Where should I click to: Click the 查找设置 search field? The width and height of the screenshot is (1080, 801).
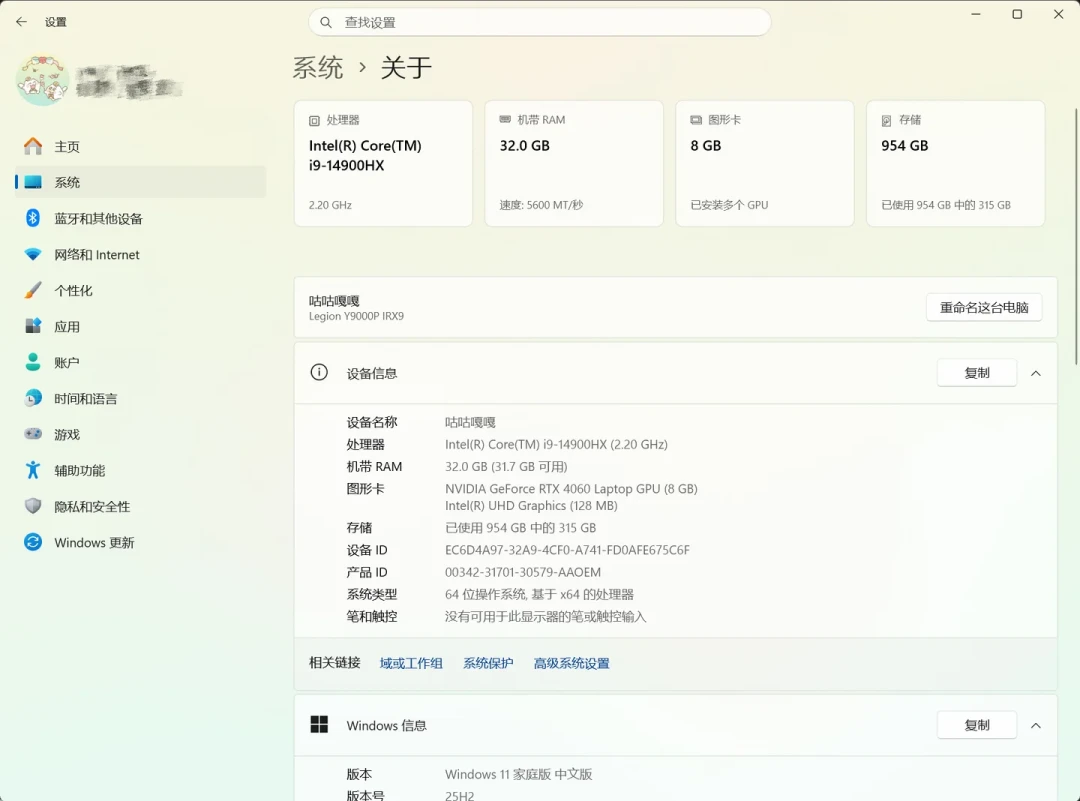539,23
